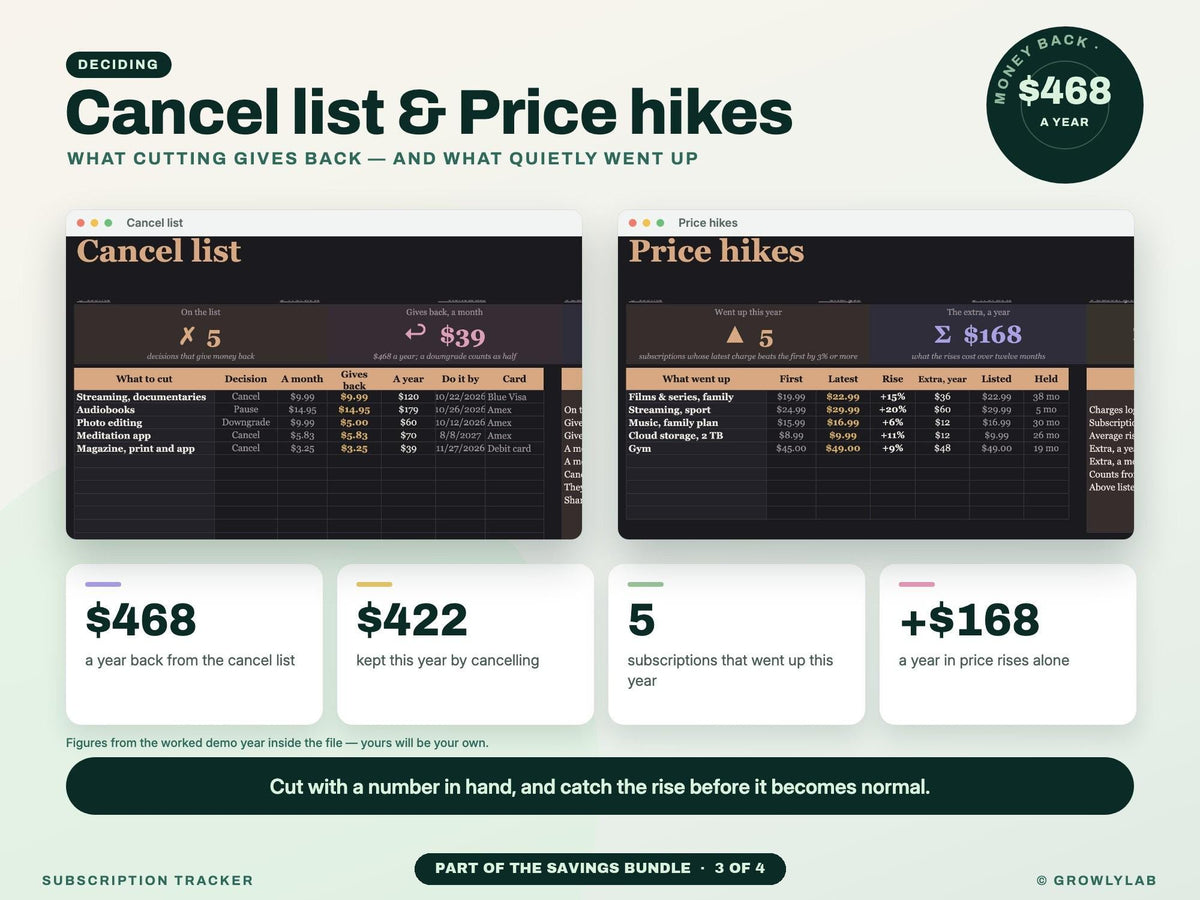The image size is (1200, 900).
Task: Open the '$468 a year back from the cancel list' card
Action: (194, 644)
